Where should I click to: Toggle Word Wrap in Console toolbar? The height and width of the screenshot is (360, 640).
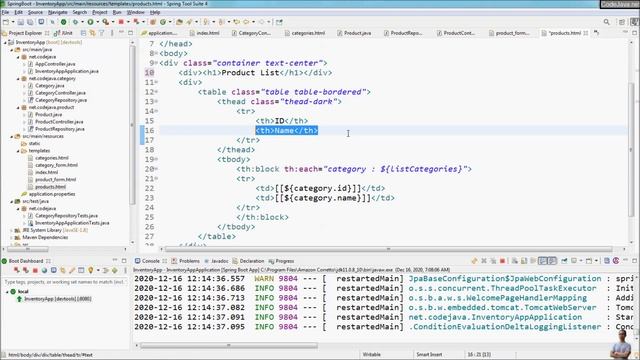coord(533,261)
